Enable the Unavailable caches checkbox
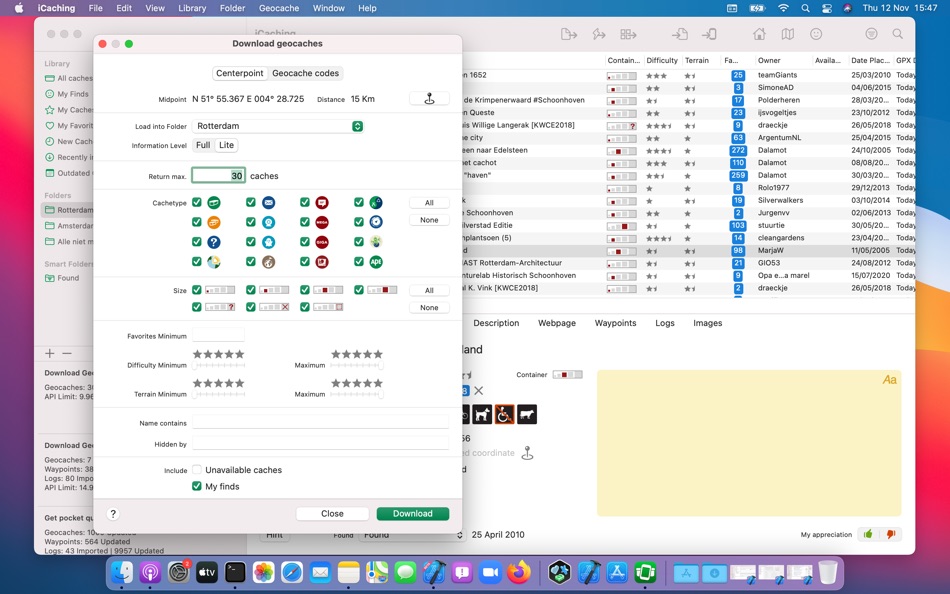 196,470
